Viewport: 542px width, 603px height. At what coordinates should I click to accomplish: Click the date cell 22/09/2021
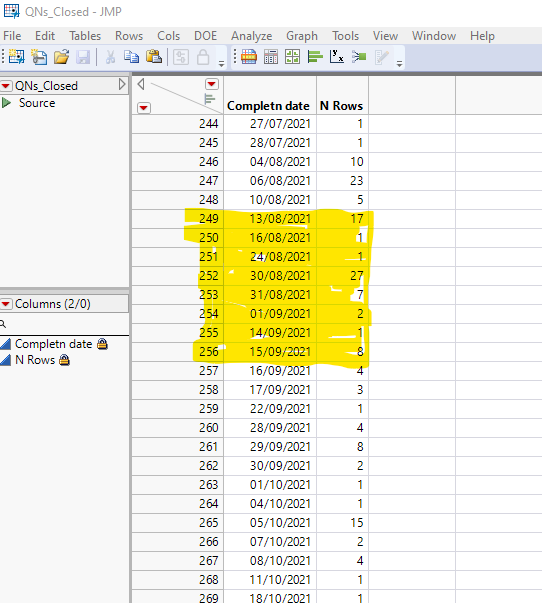click(270, 409)
